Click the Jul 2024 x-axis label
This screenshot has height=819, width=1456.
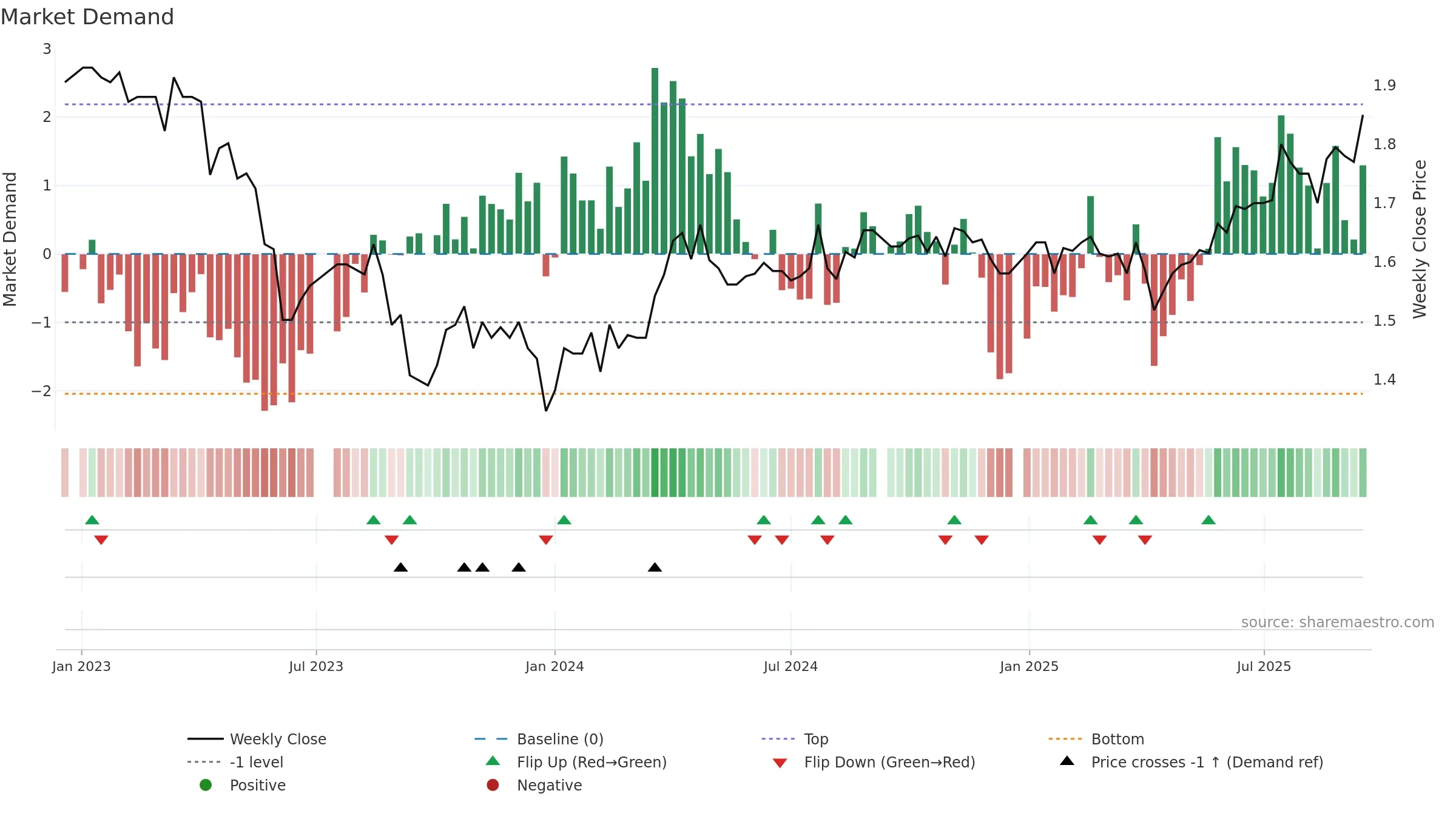(790, 666)
